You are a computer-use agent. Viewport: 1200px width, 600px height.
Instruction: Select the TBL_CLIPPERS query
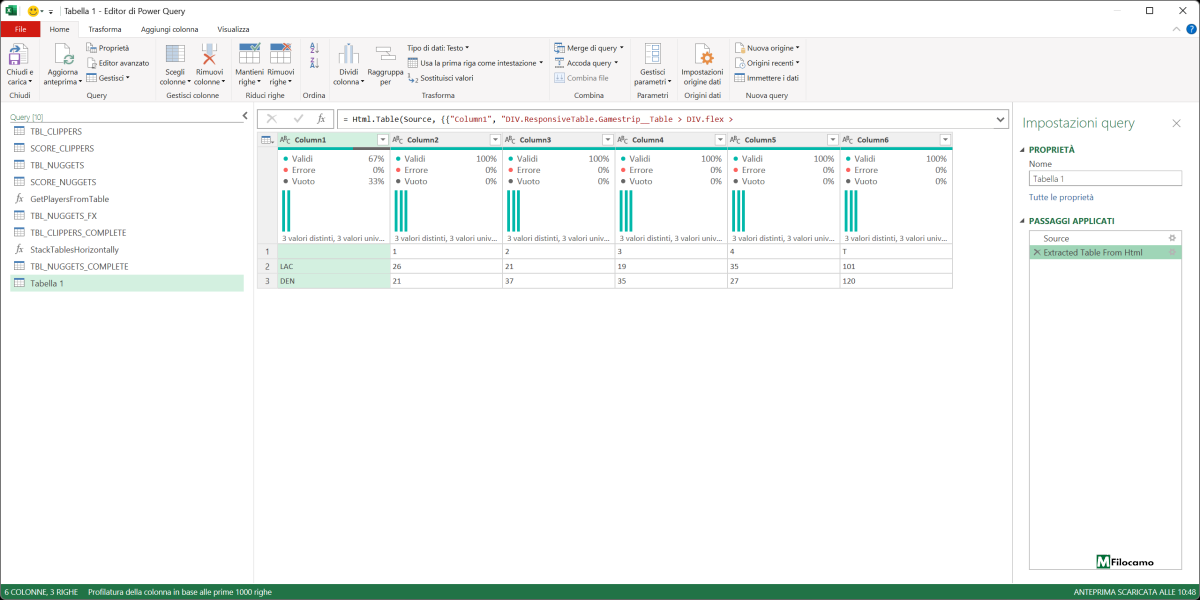click(127, 131)
